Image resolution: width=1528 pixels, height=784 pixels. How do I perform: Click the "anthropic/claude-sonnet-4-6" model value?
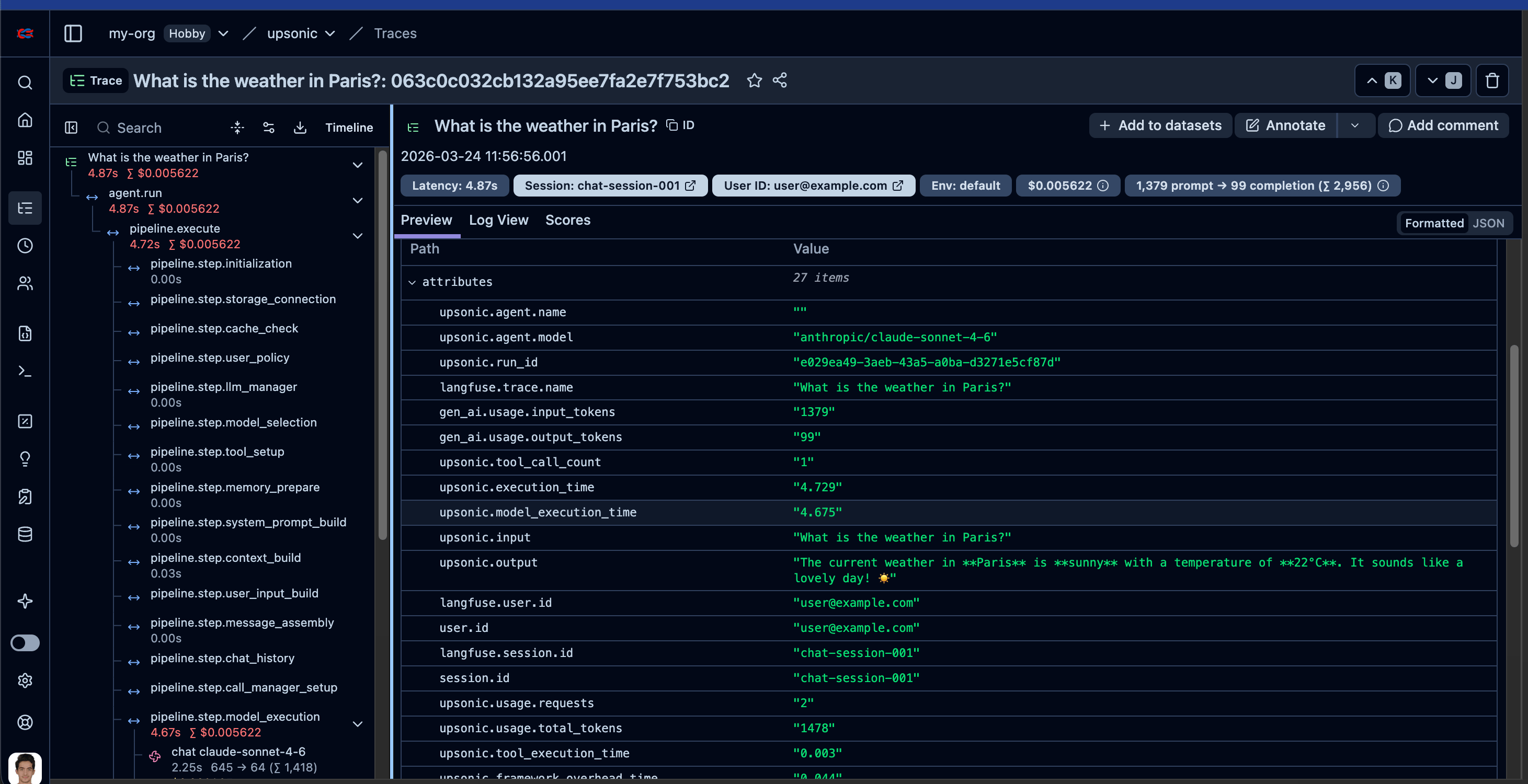point(895,338)
